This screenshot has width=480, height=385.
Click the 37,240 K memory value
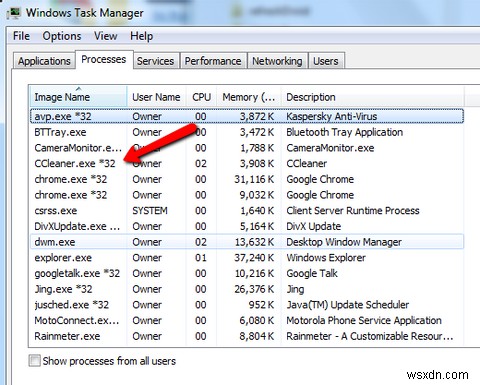(x=254, y=258)
